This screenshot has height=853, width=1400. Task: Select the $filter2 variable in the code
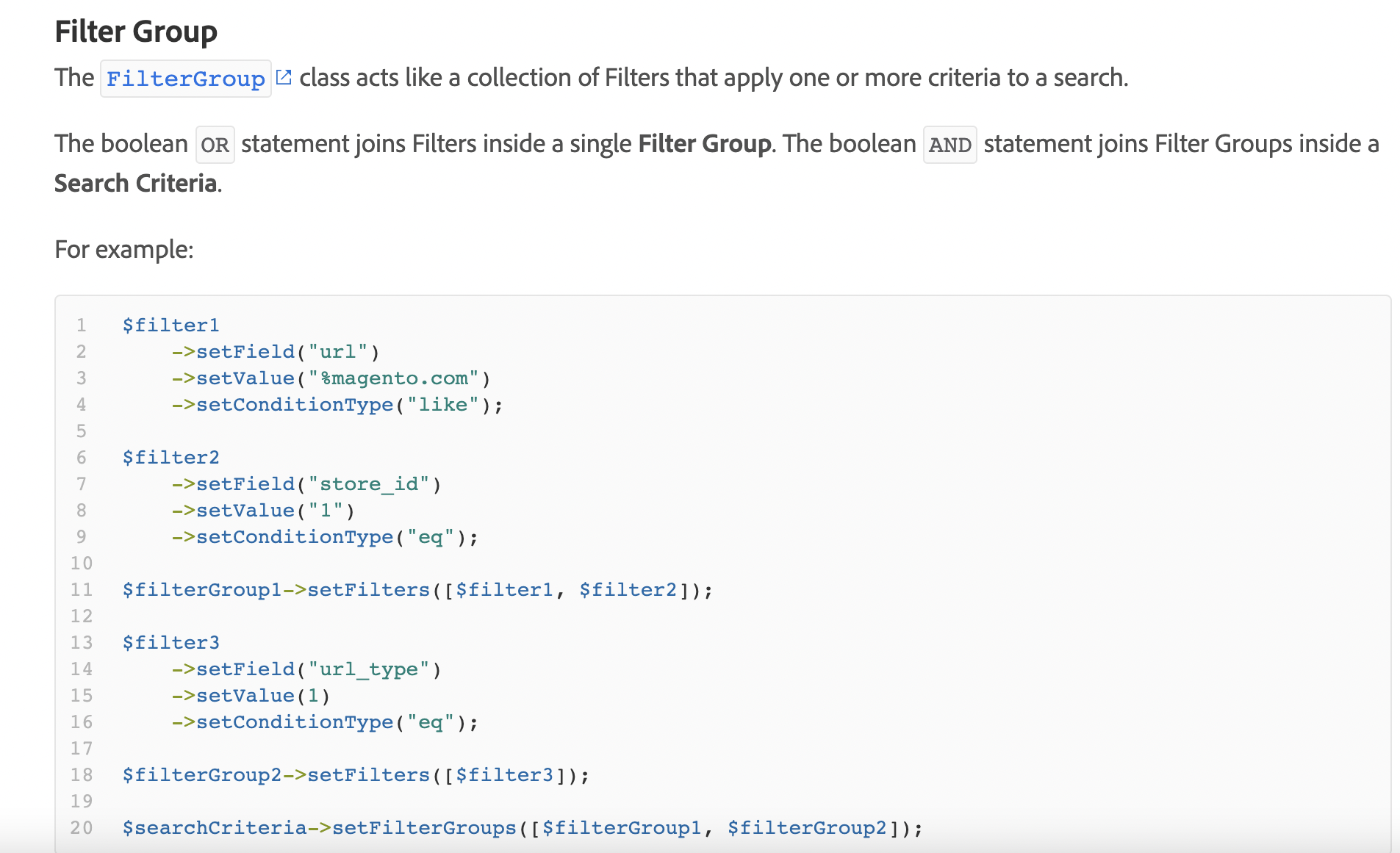click(170, 457)
